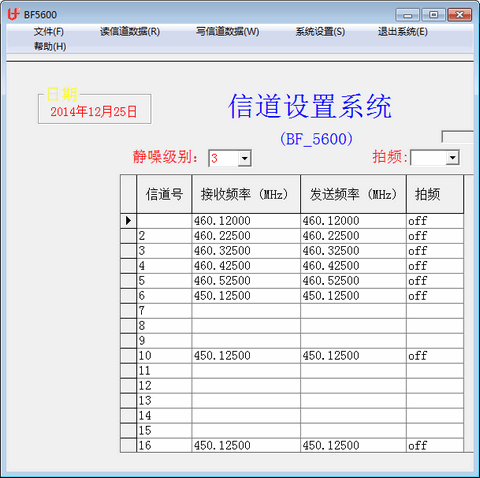480x478 pixels.
Task: Click channel 16 send frequency 450.12500
Action: coord(353,445)
